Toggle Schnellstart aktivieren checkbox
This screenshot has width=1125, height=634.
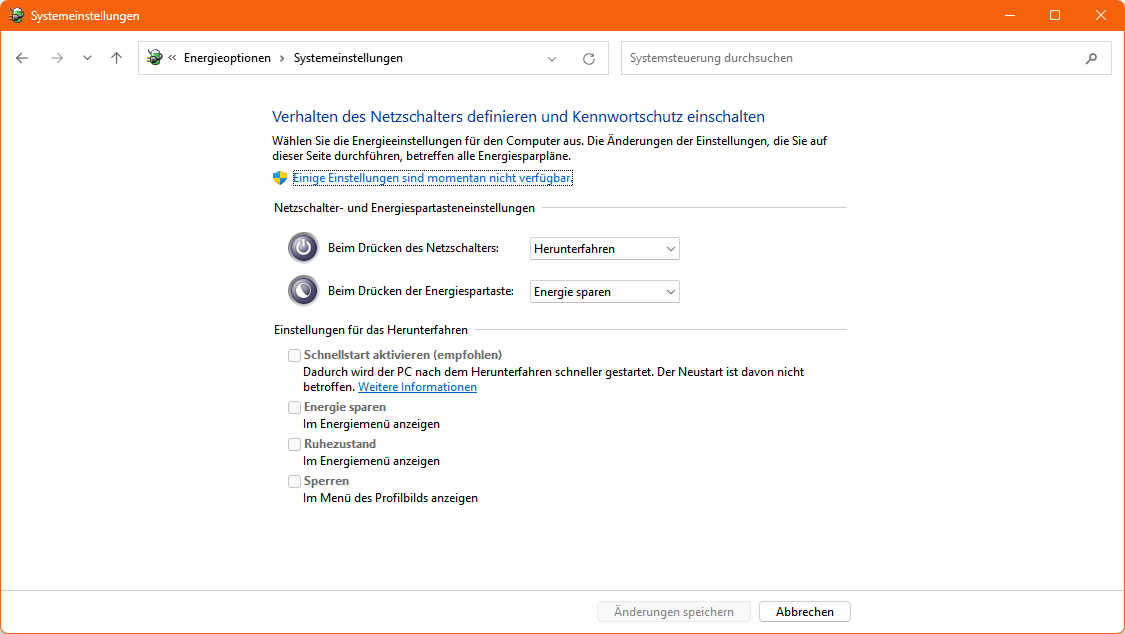click(294, 355)
